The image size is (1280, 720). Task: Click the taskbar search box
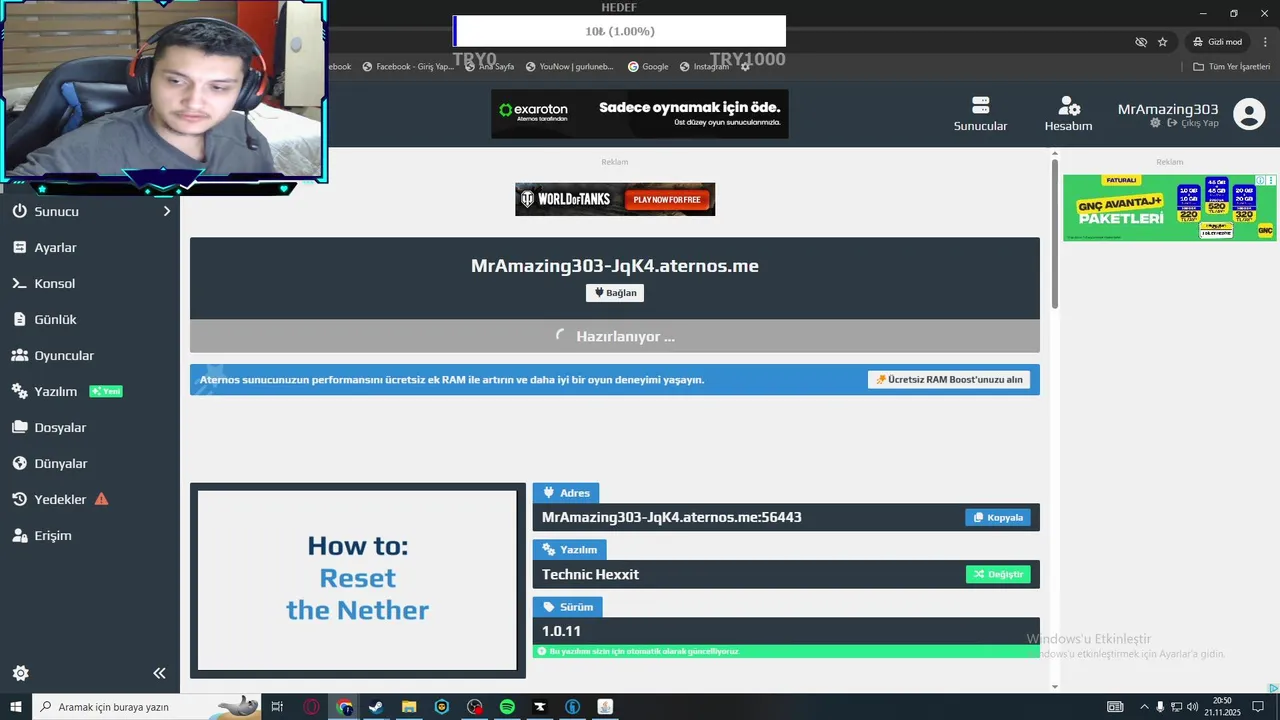[147, 707]
